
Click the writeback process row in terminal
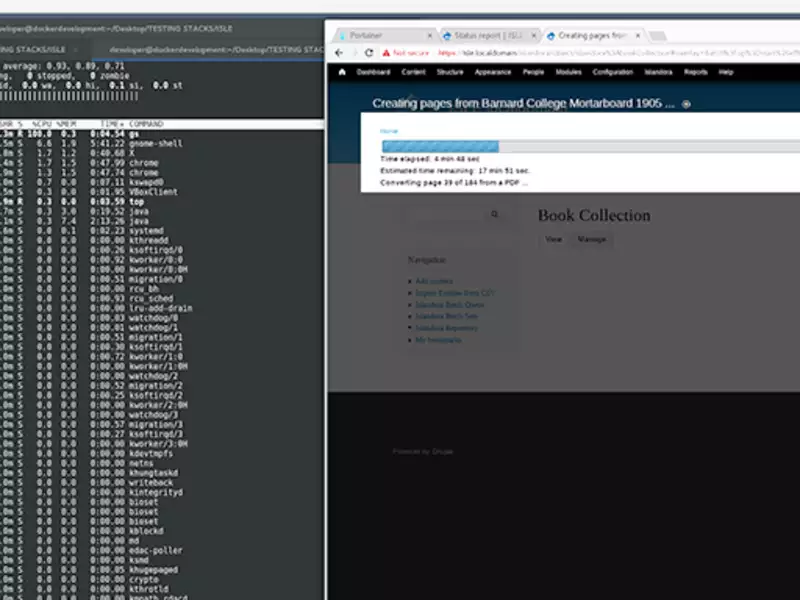pos(162,483)
